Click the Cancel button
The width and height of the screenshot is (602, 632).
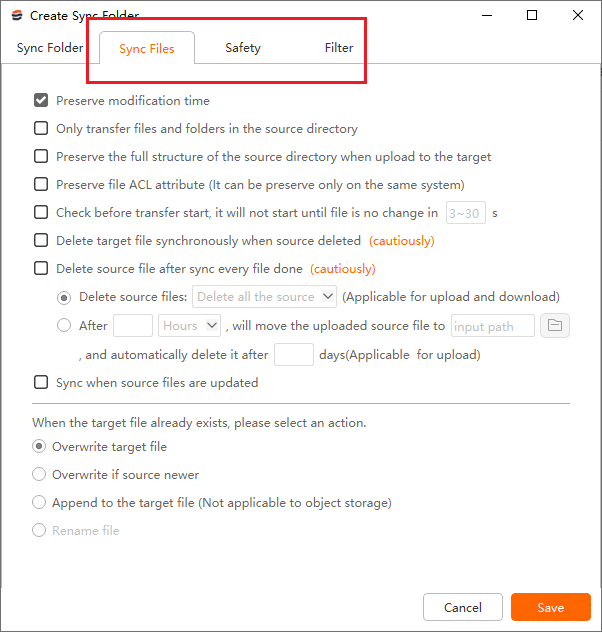tap(463, 607)
